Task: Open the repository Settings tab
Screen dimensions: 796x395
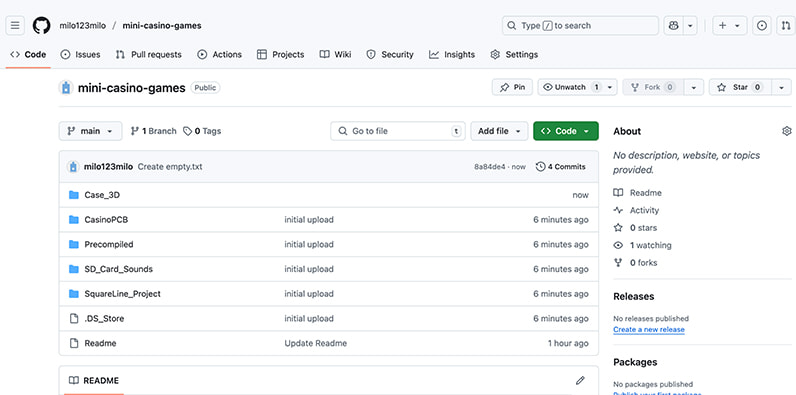Action: (514, 54)
